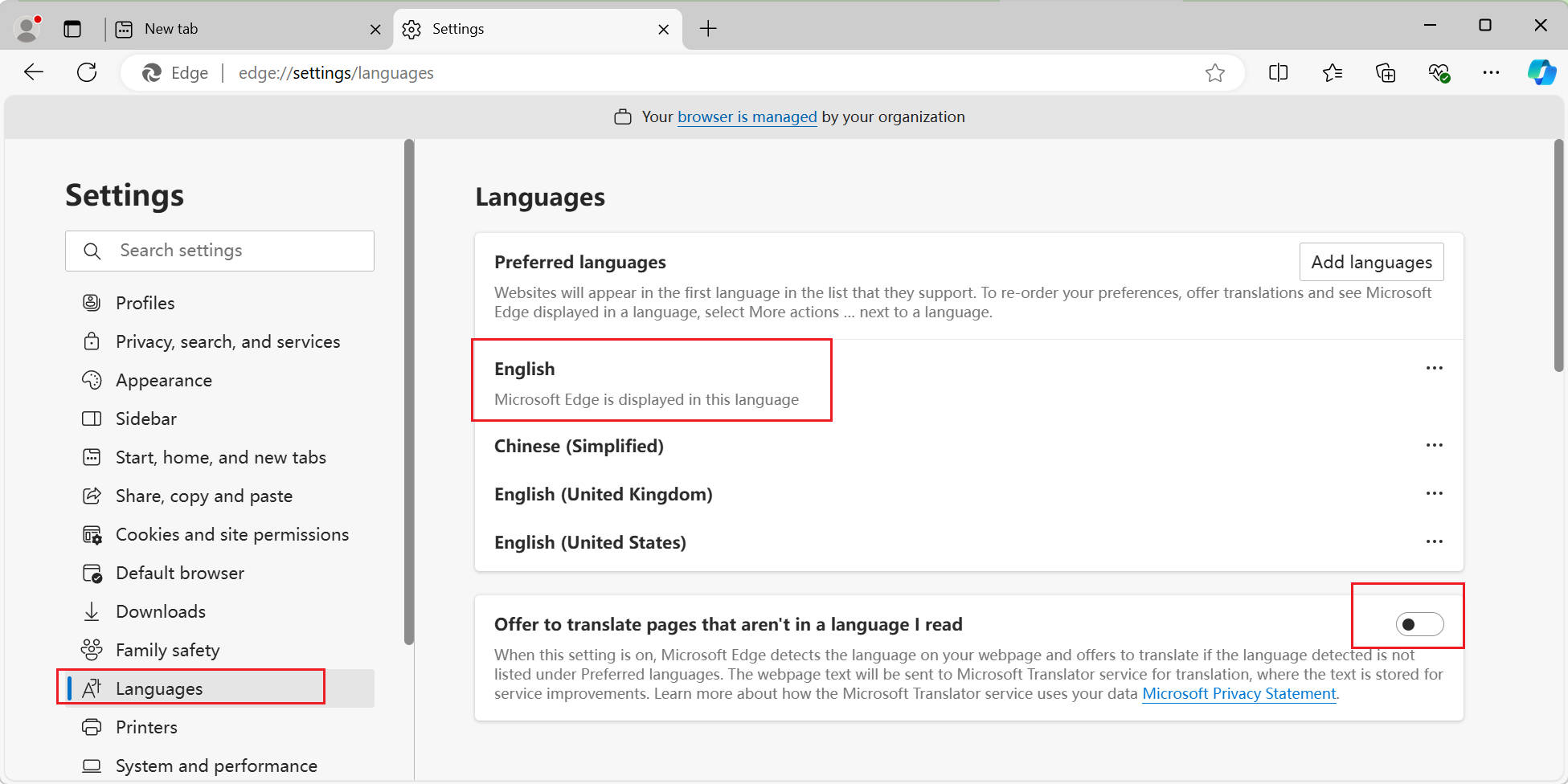Click the search magnifier icon in settings
This screenshot has height=784, width=1568.
[x=92, y=251]
